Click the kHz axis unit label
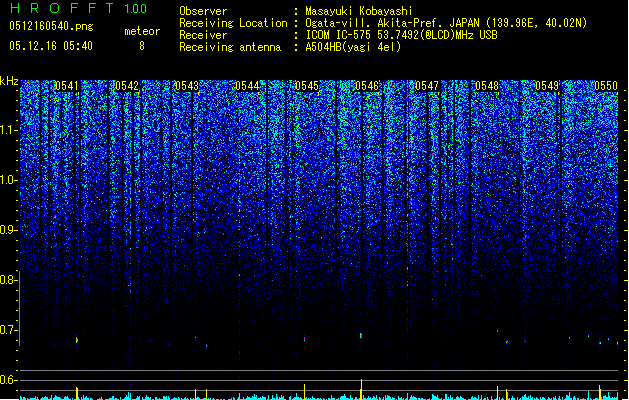629x400 pixels. pos(9,81)
